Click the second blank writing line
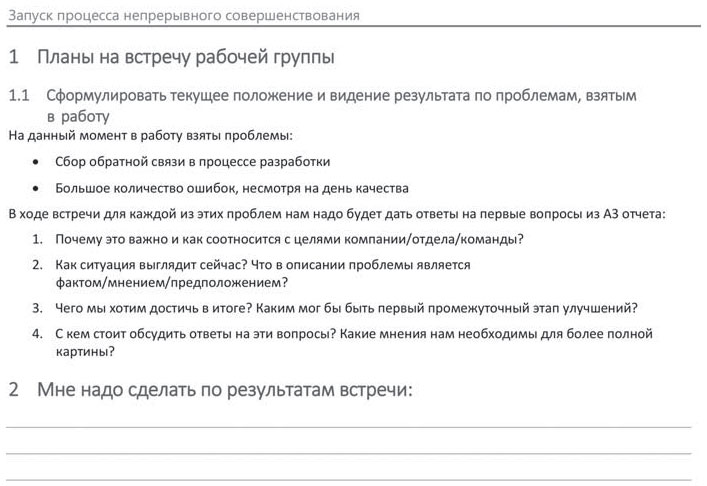 (x=348, y=452)
